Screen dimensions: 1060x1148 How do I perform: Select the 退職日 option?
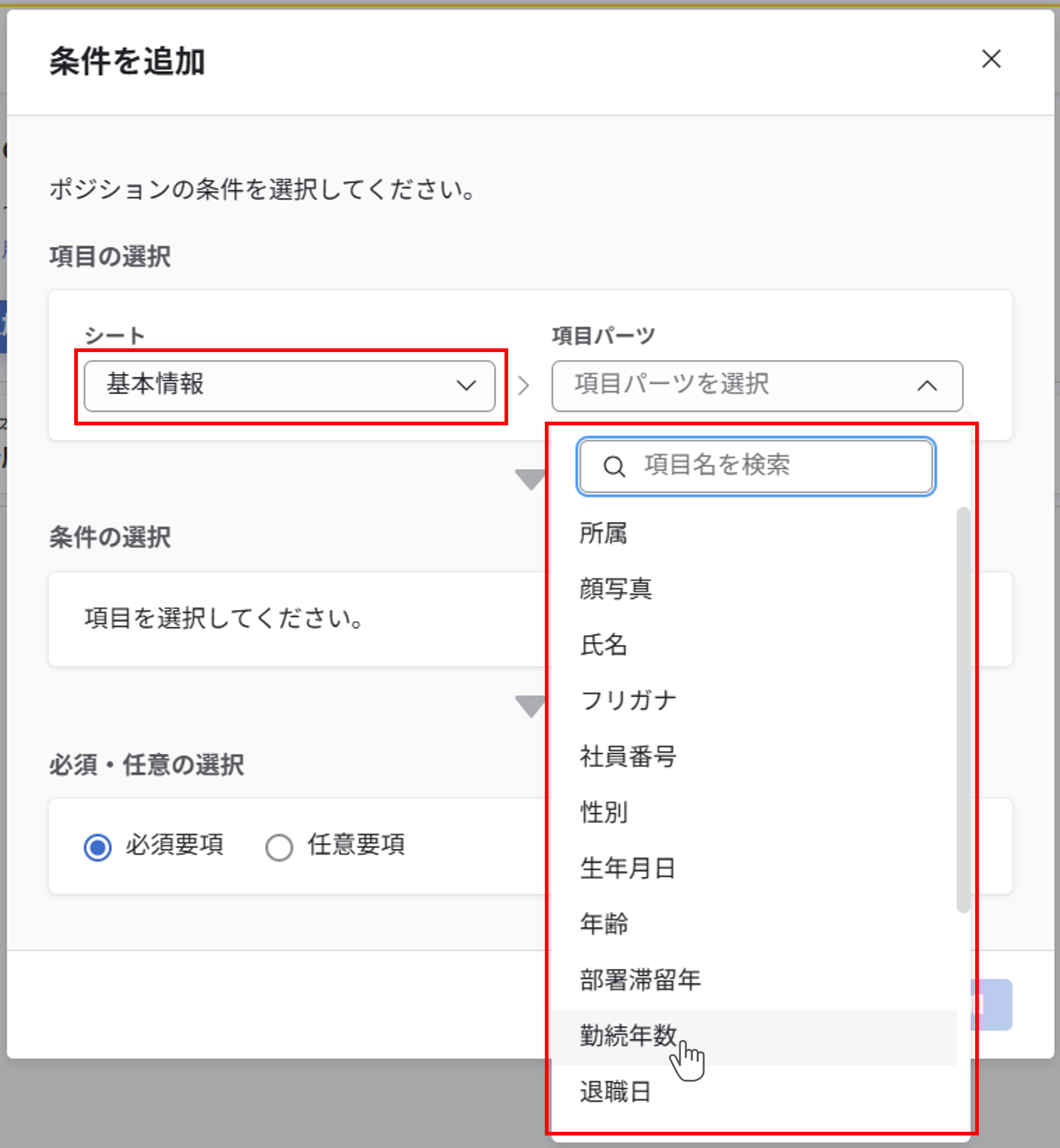pos(615,1091)
